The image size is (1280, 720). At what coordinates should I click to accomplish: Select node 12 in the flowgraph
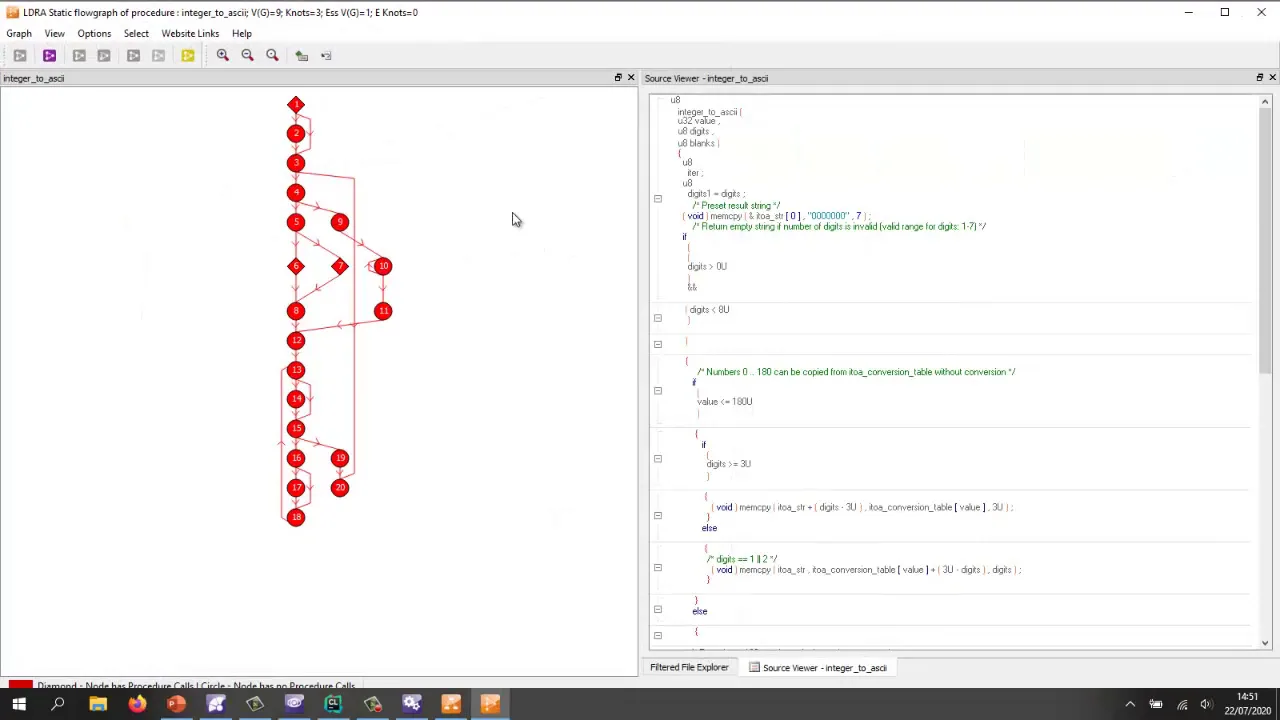(x=295, y=340)
